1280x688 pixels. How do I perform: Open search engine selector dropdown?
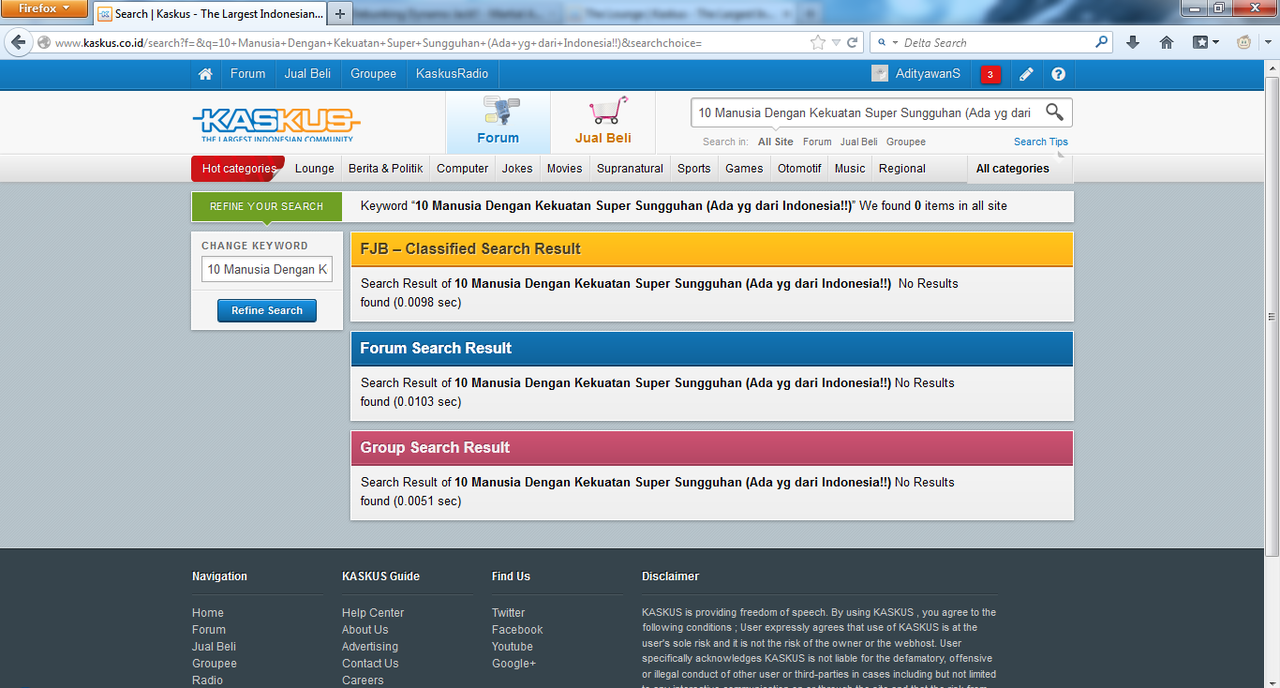886,43
